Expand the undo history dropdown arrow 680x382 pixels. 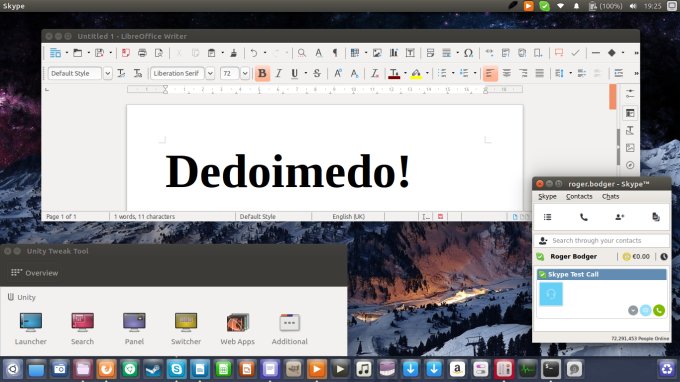pyautogui.click(x=265, y=53)
